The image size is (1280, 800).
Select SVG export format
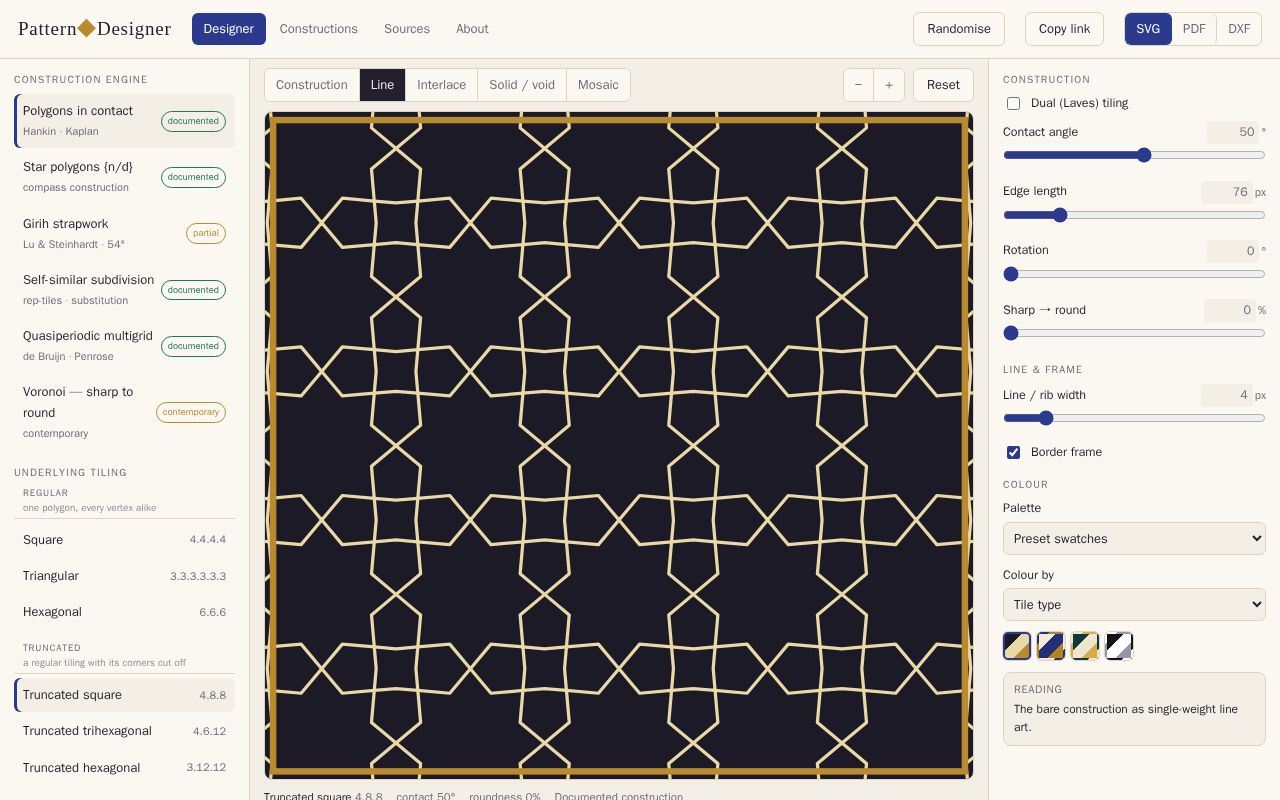tap(1148, 29)
